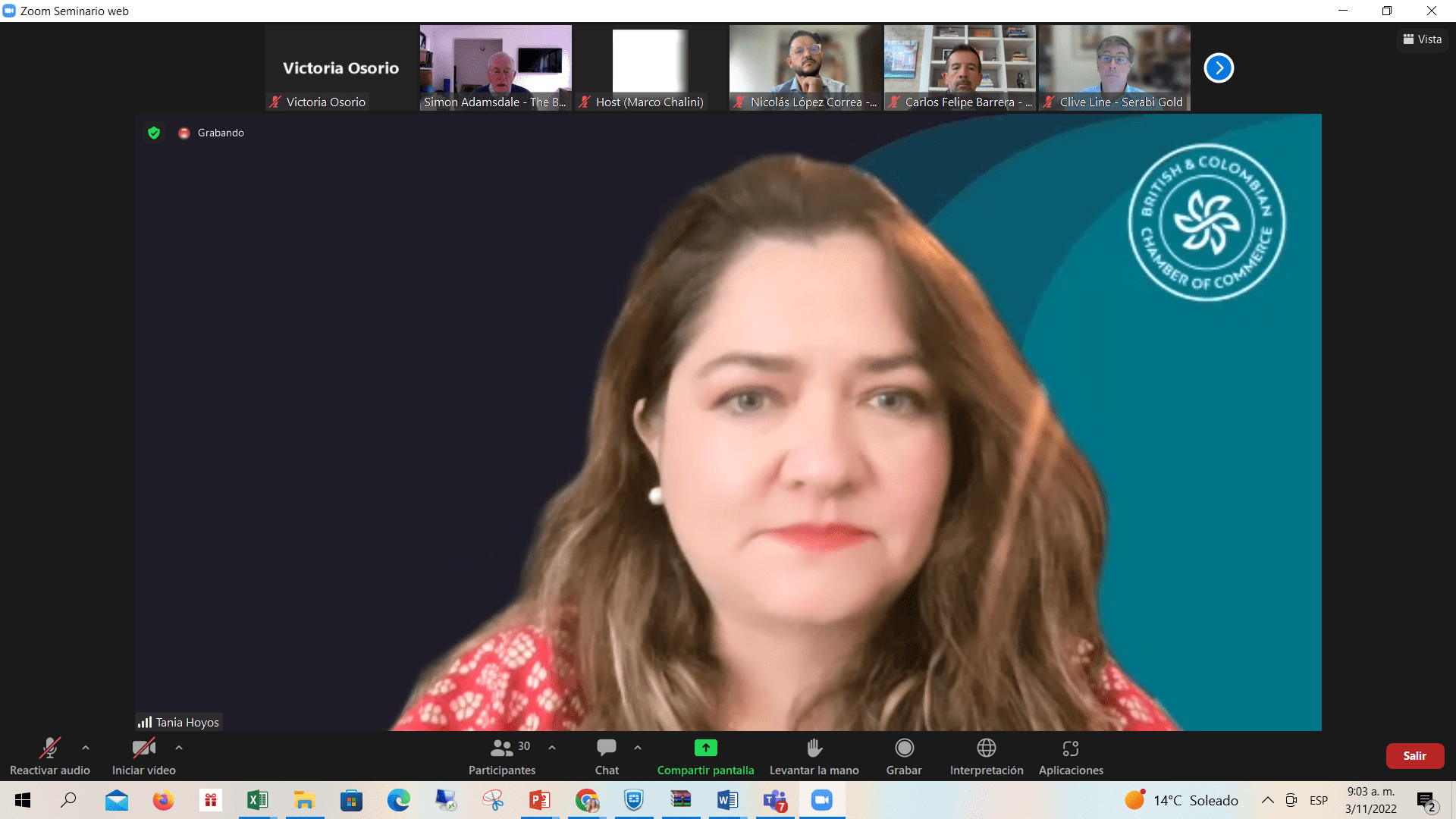Open Excel from the taskbar
The image size is (1456, 819).
click(x=257, y=800)
